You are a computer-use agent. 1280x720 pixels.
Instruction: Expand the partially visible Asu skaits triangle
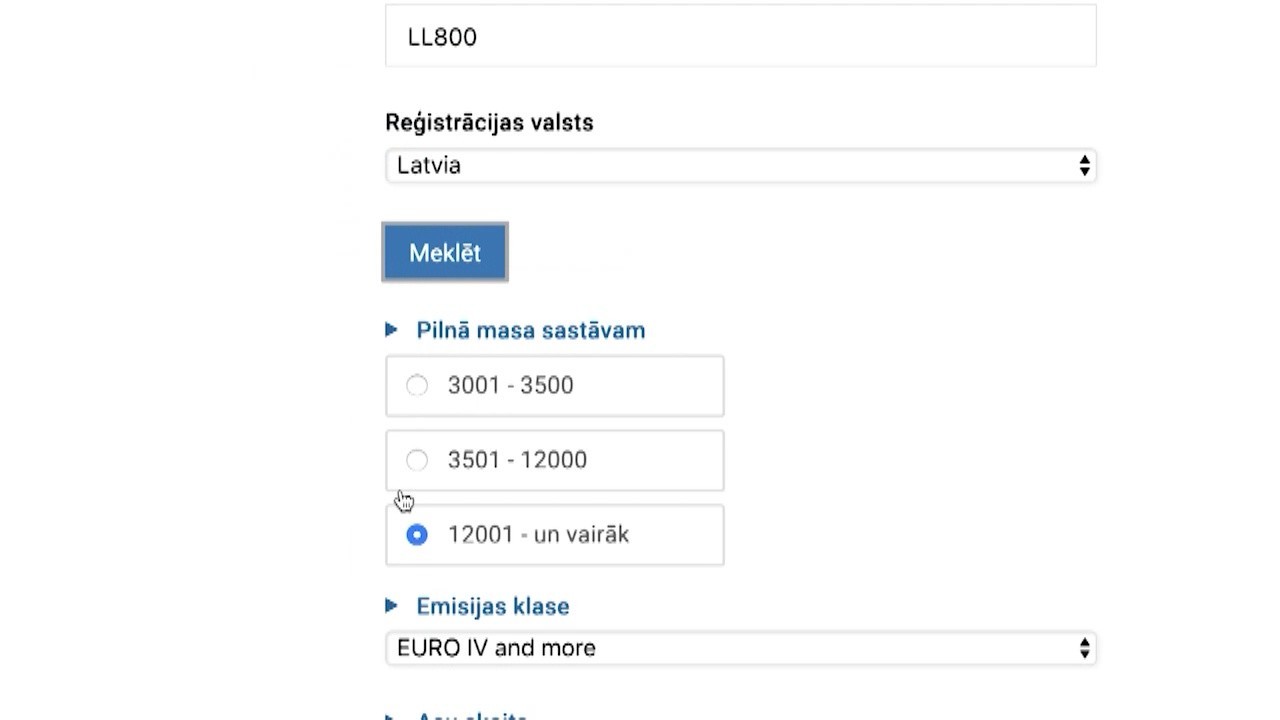(x=391, y=716)
